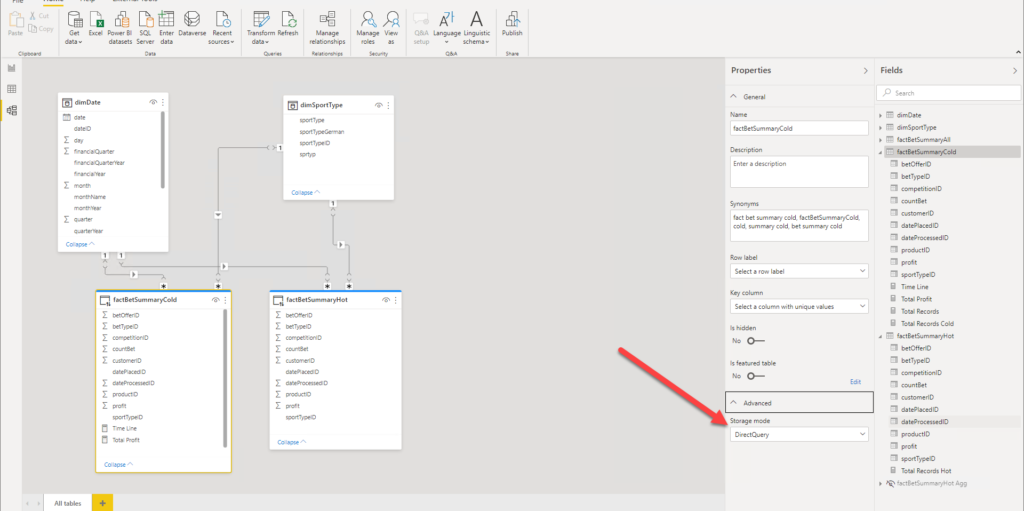Viewport: 1024px width, 511px height.
Task: Open Transform data editor
Action: click(x=261, y=27)
